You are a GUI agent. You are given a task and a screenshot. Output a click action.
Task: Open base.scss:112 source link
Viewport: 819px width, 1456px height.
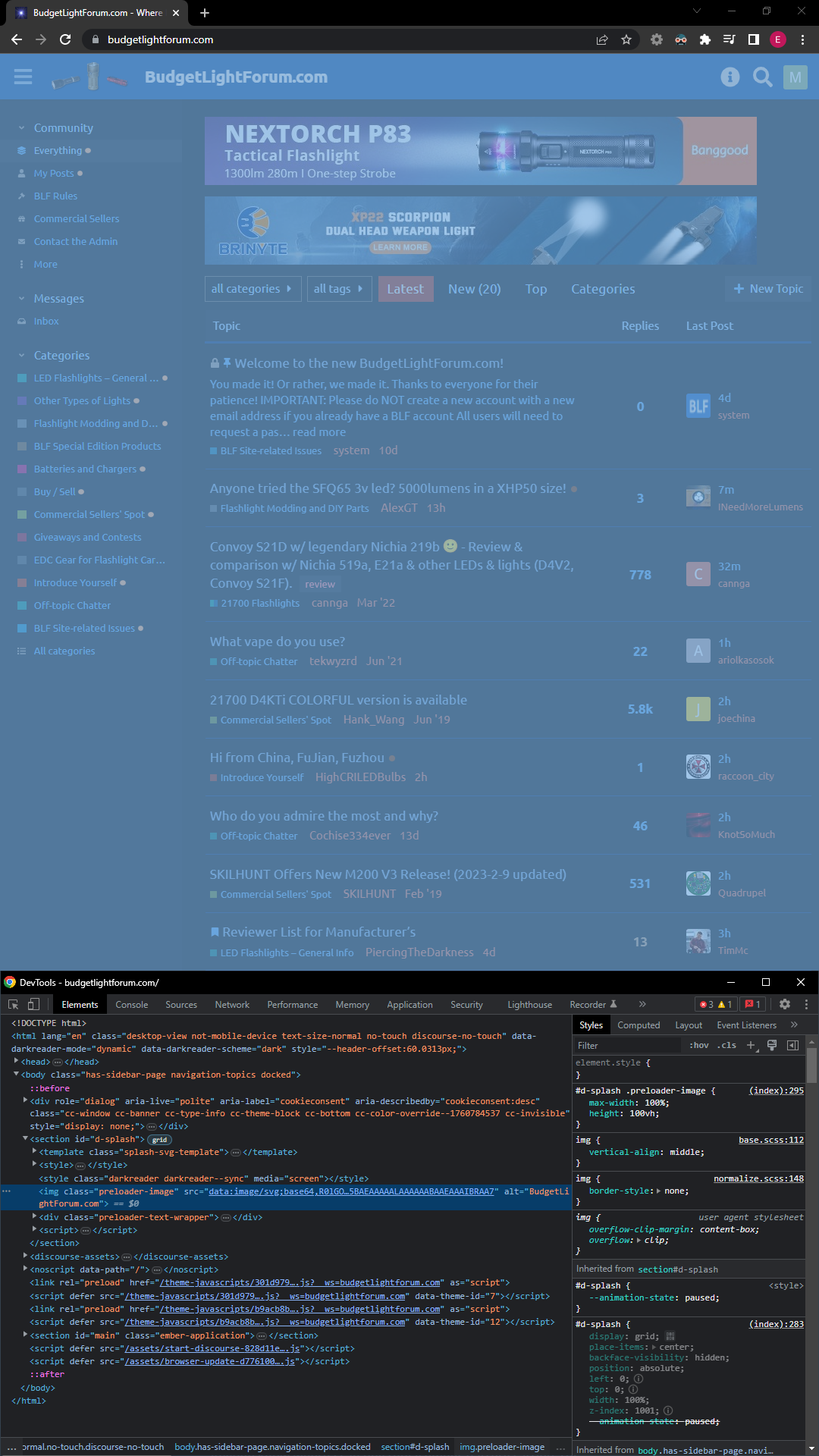(771, 1140)
